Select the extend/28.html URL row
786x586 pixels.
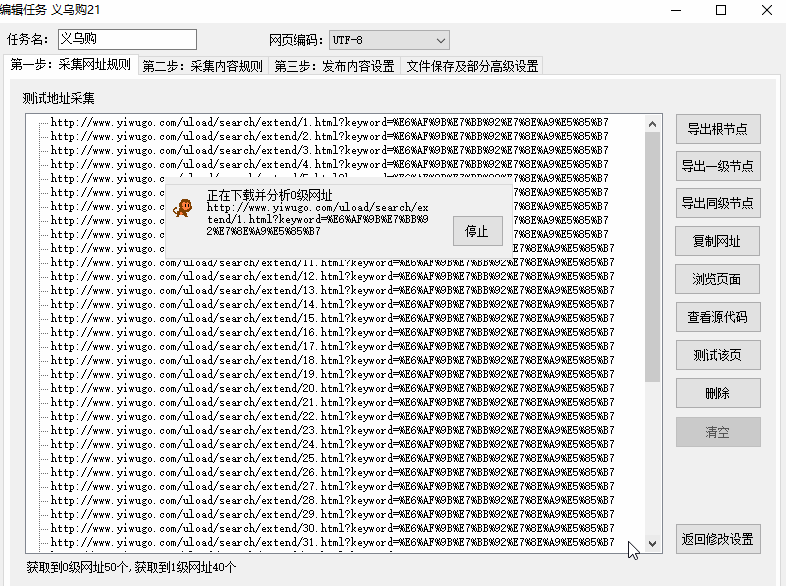(x=332, y=500)
